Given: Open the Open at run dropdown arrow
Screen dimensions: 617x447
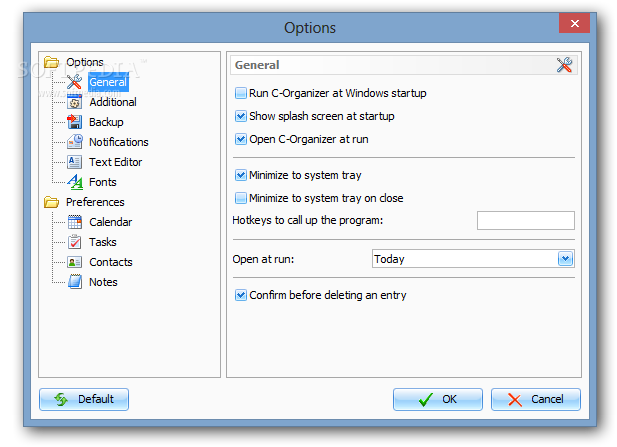Looking at the screenshot, I should pyautogui.click(x=565, y=259).
